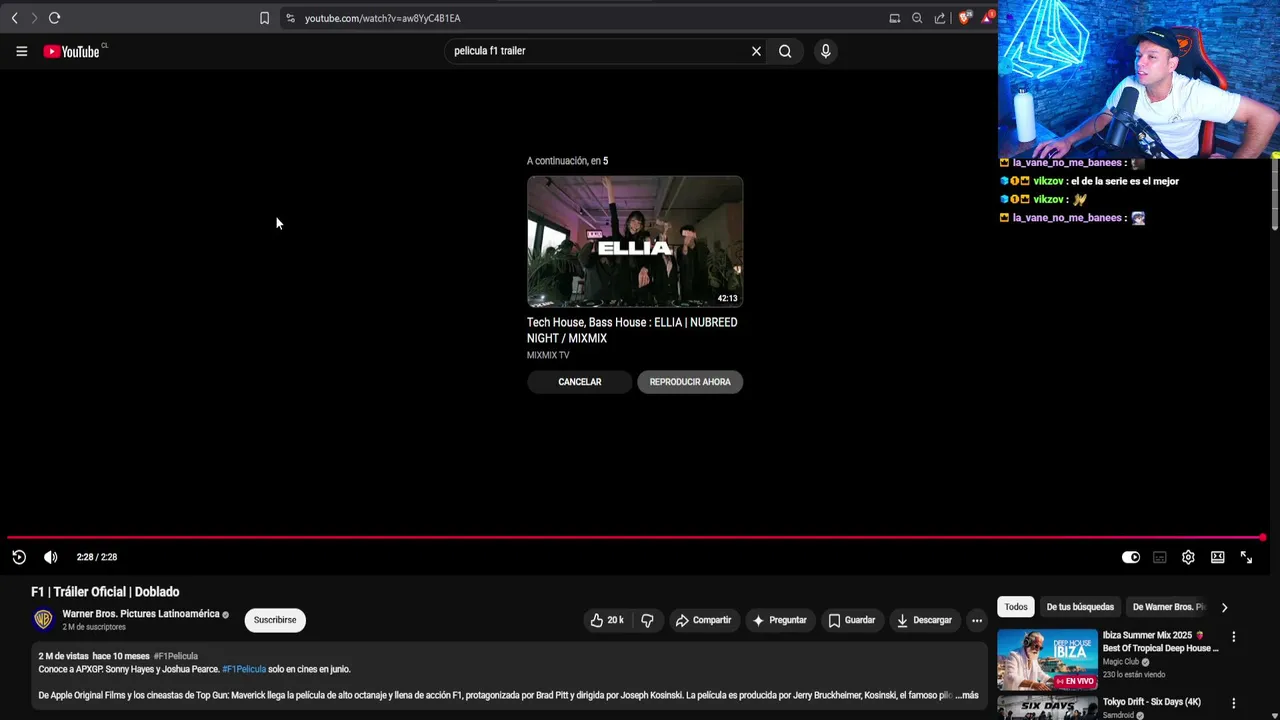Open the Magic Club channel name

1121,662
